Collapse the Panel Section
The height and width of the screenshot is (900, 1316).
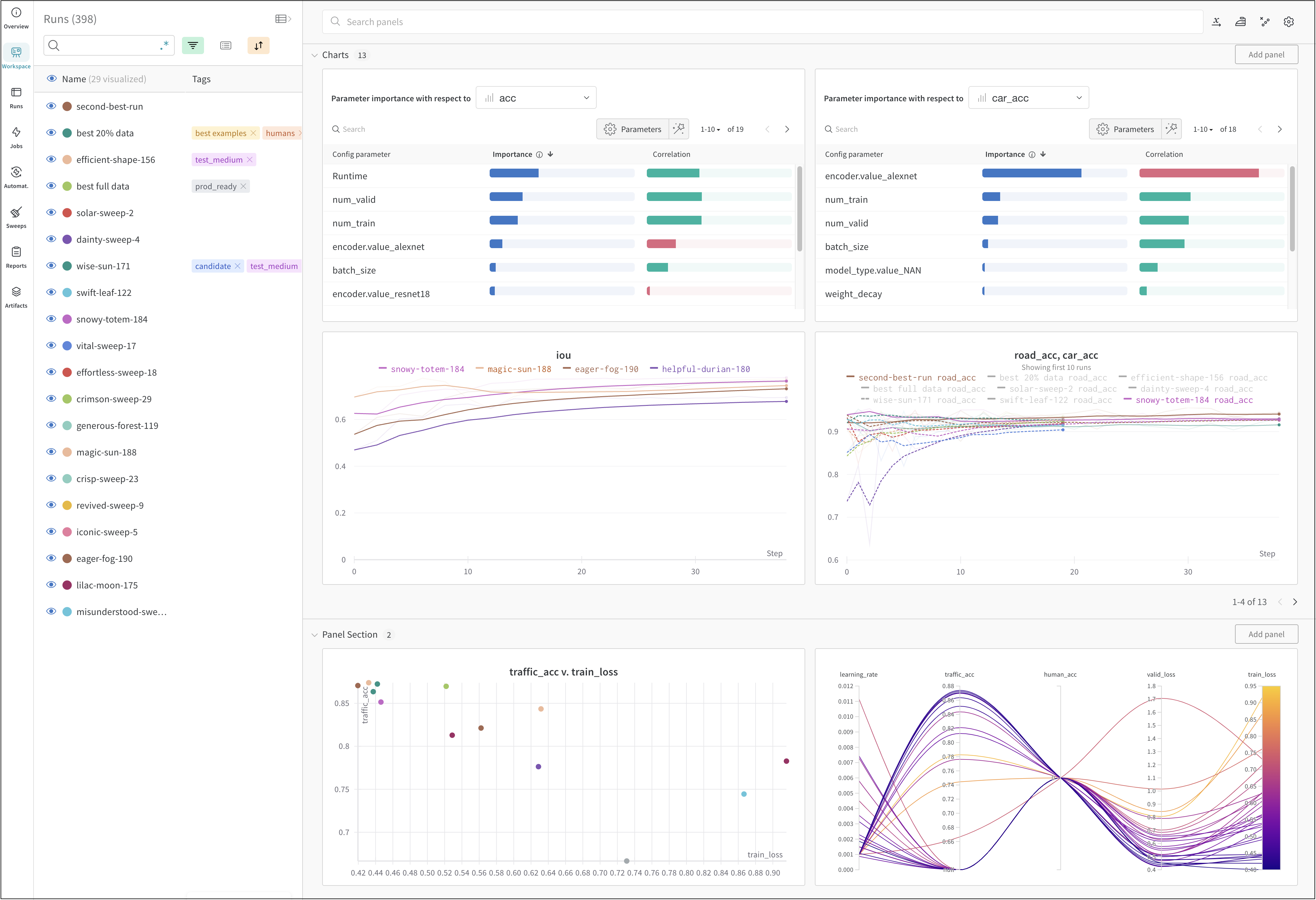pos(316,635)
